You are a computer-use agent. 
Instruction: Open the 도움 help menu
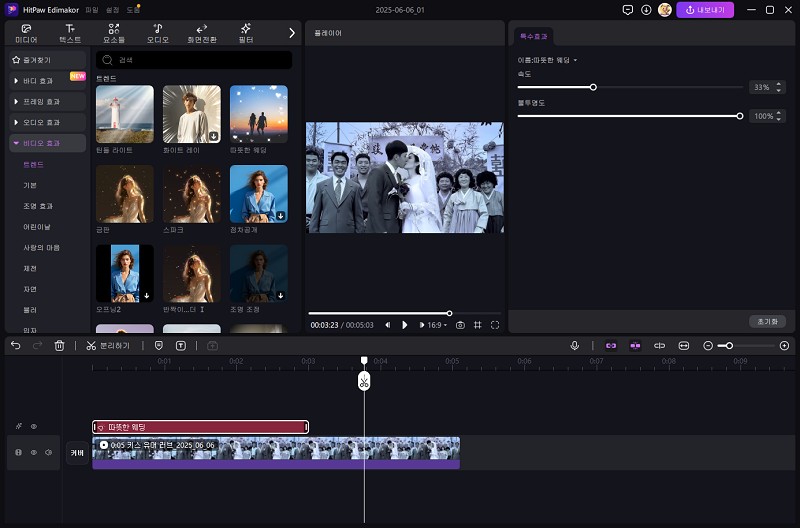pos(133,10)
